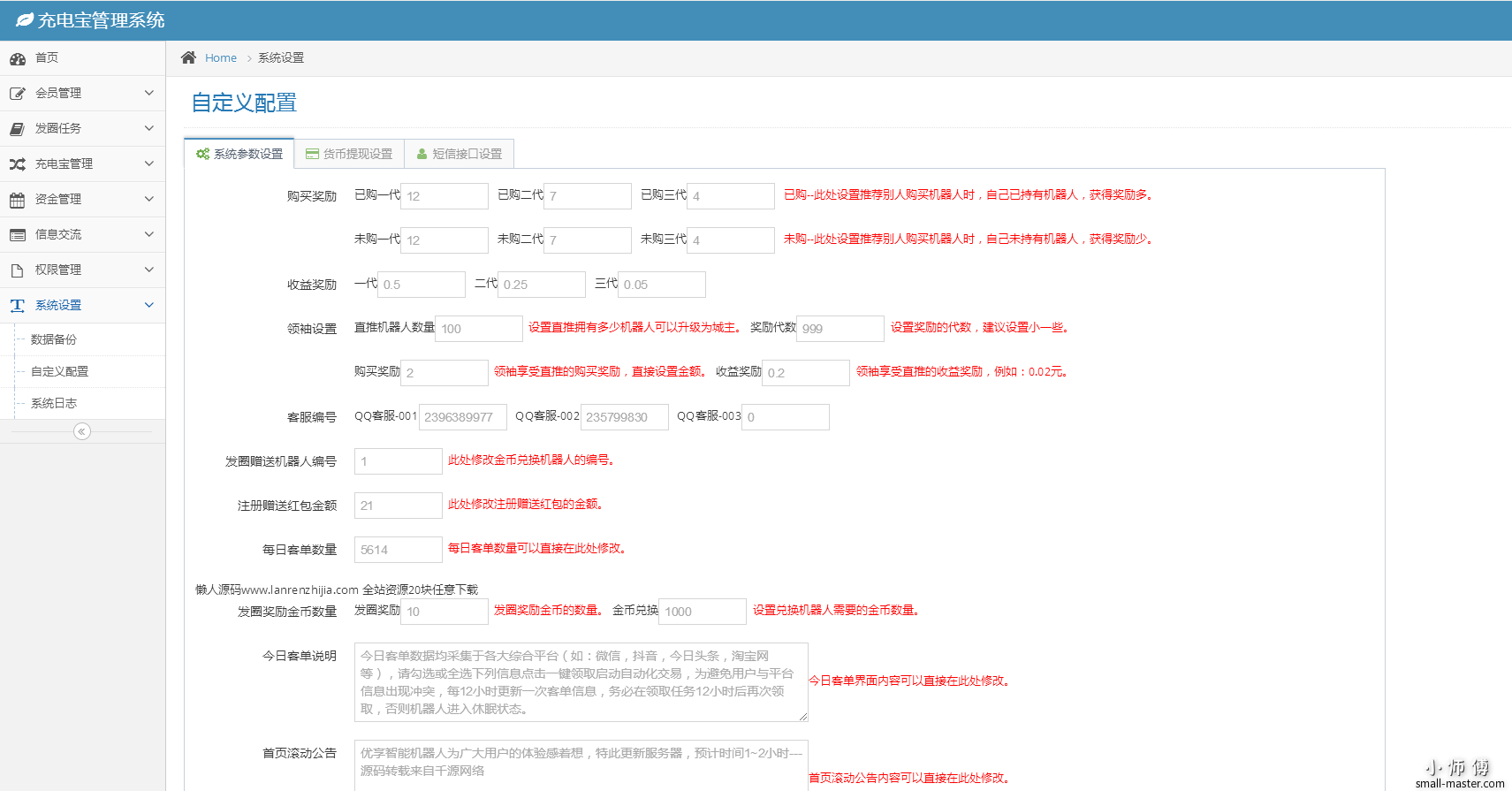The height and width of the screenshot is (791, 1512).
Task: Click the leaf logo icon in header
Action: click(x=25, y=19)
